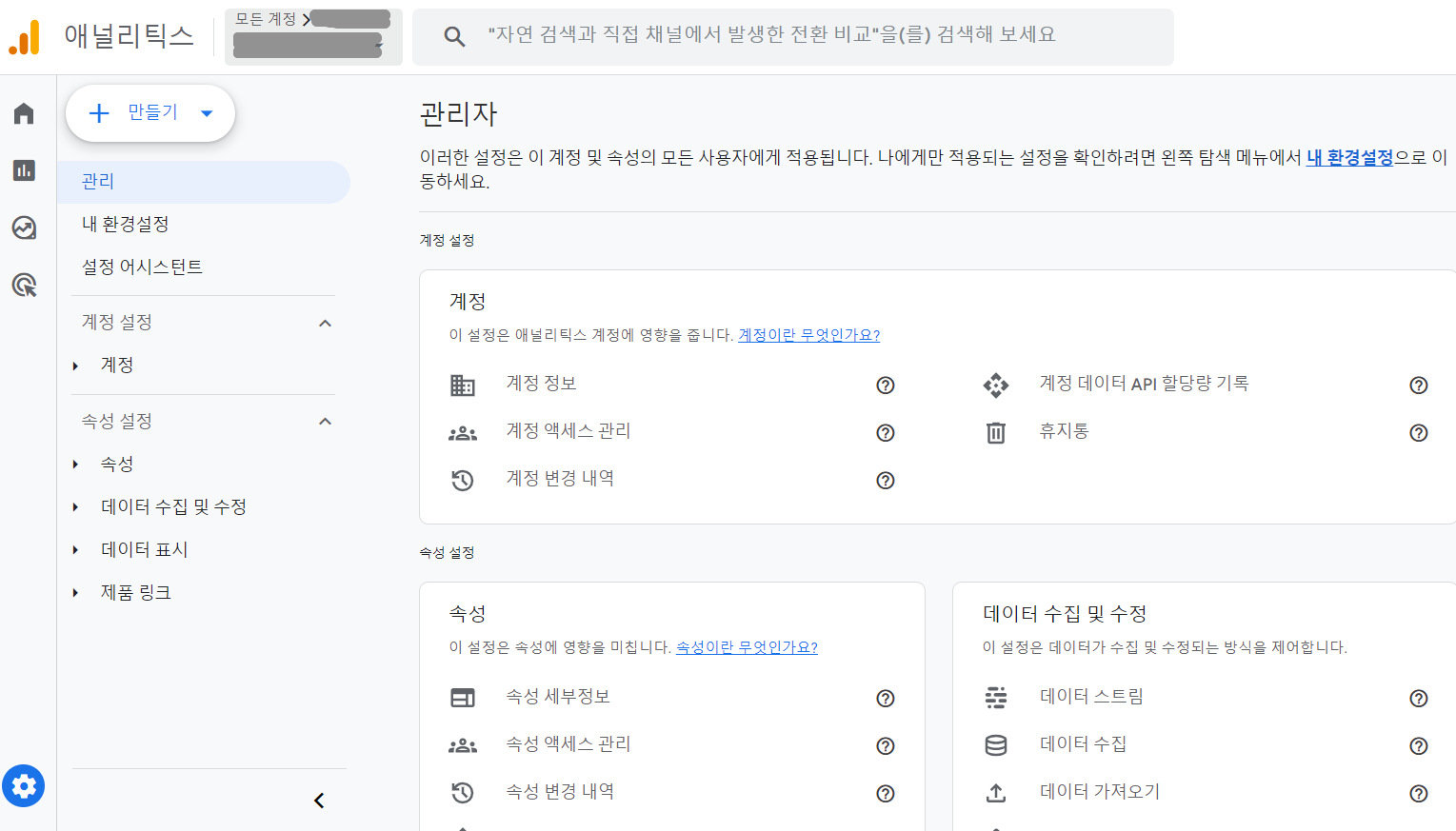Open 휴지통 via its trash icon

pos(995,432)
